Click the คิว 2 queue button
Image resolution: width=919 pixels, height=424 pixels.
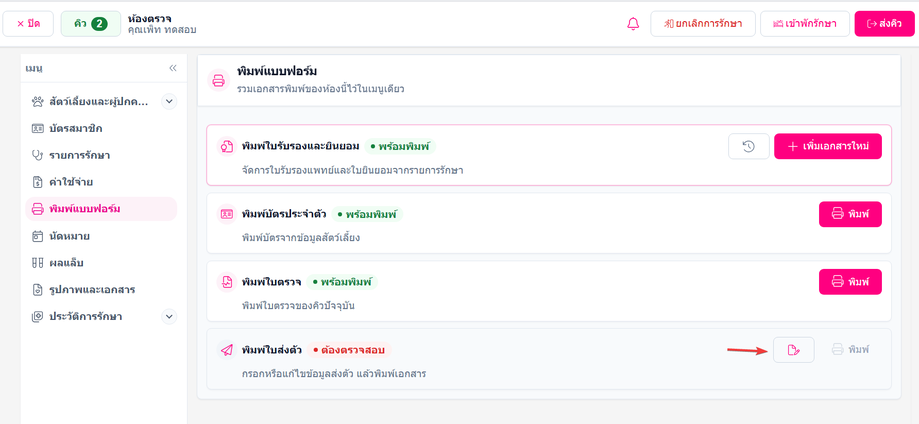91,24
